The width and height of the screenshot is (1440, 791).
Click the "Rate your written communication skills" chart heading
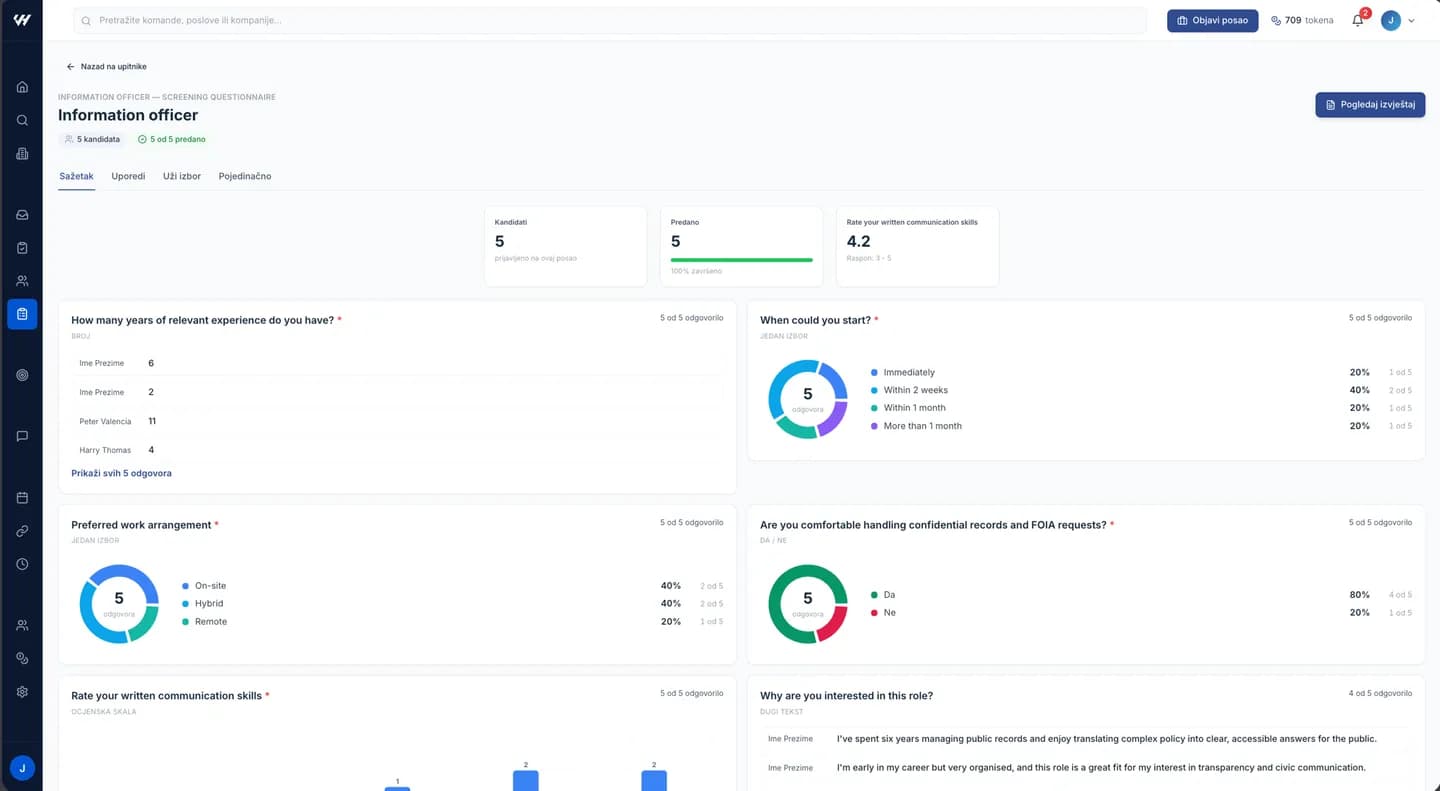[x=166, y=696]
